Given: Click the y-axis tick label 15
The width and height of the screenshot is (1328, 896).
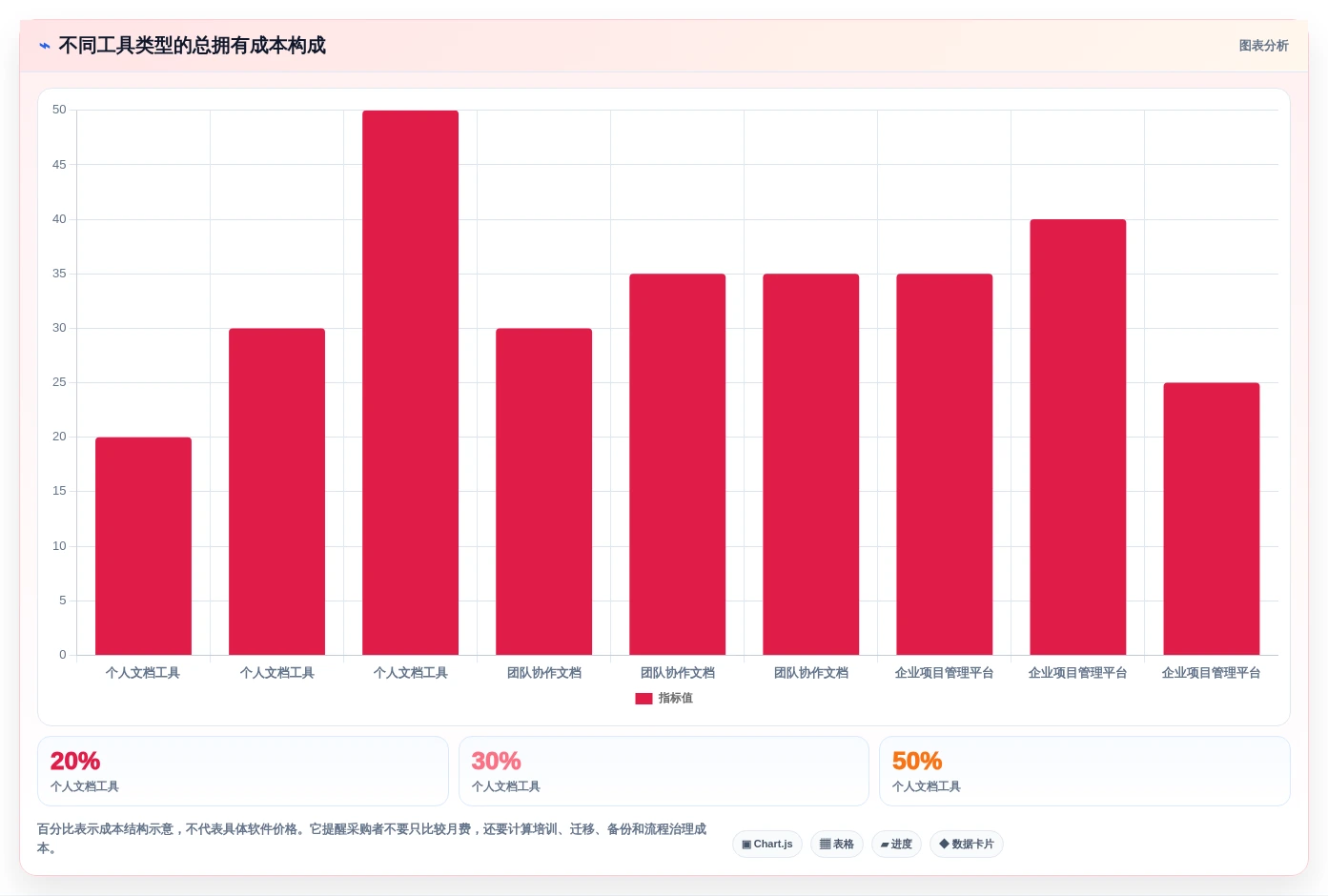Looking at the screenshot, I should pos(60,491).
